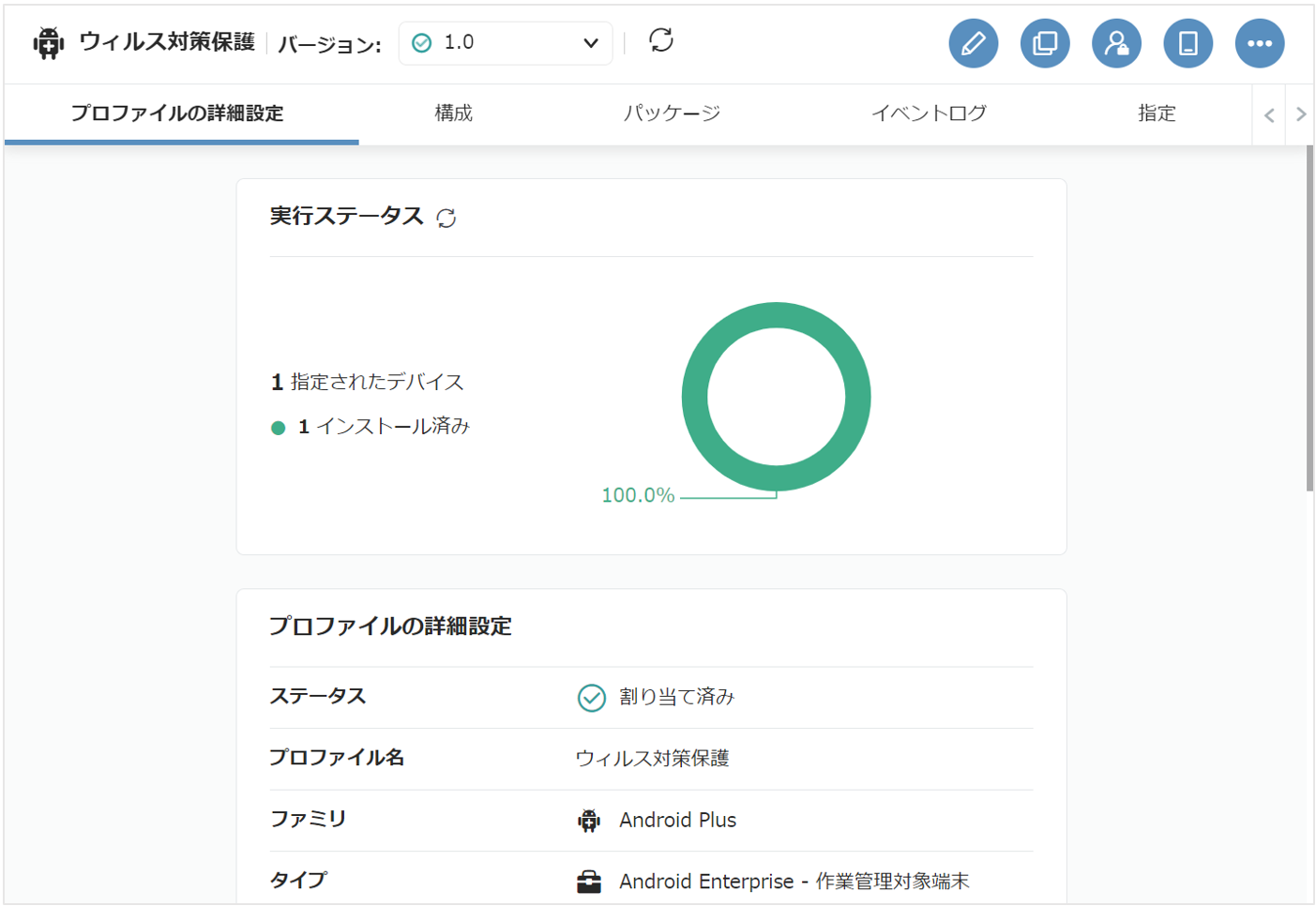The width and height of the screenshot is (1316, 906).
Task: Click the 指定されたデバイス count text
Action: pos(368,382)
